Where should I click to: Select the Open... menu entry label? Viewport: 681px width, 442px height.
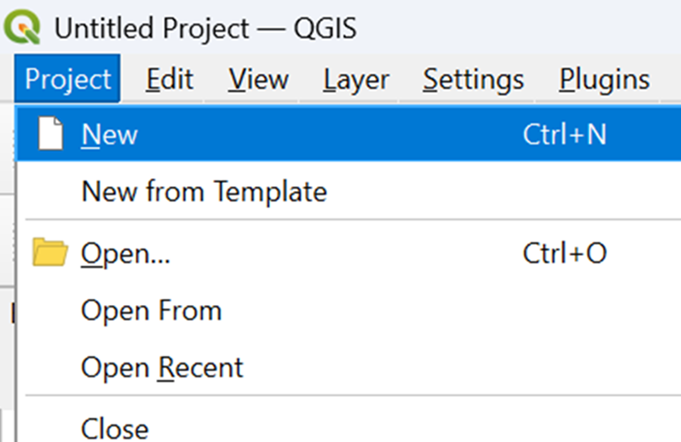tap(125, 254)
